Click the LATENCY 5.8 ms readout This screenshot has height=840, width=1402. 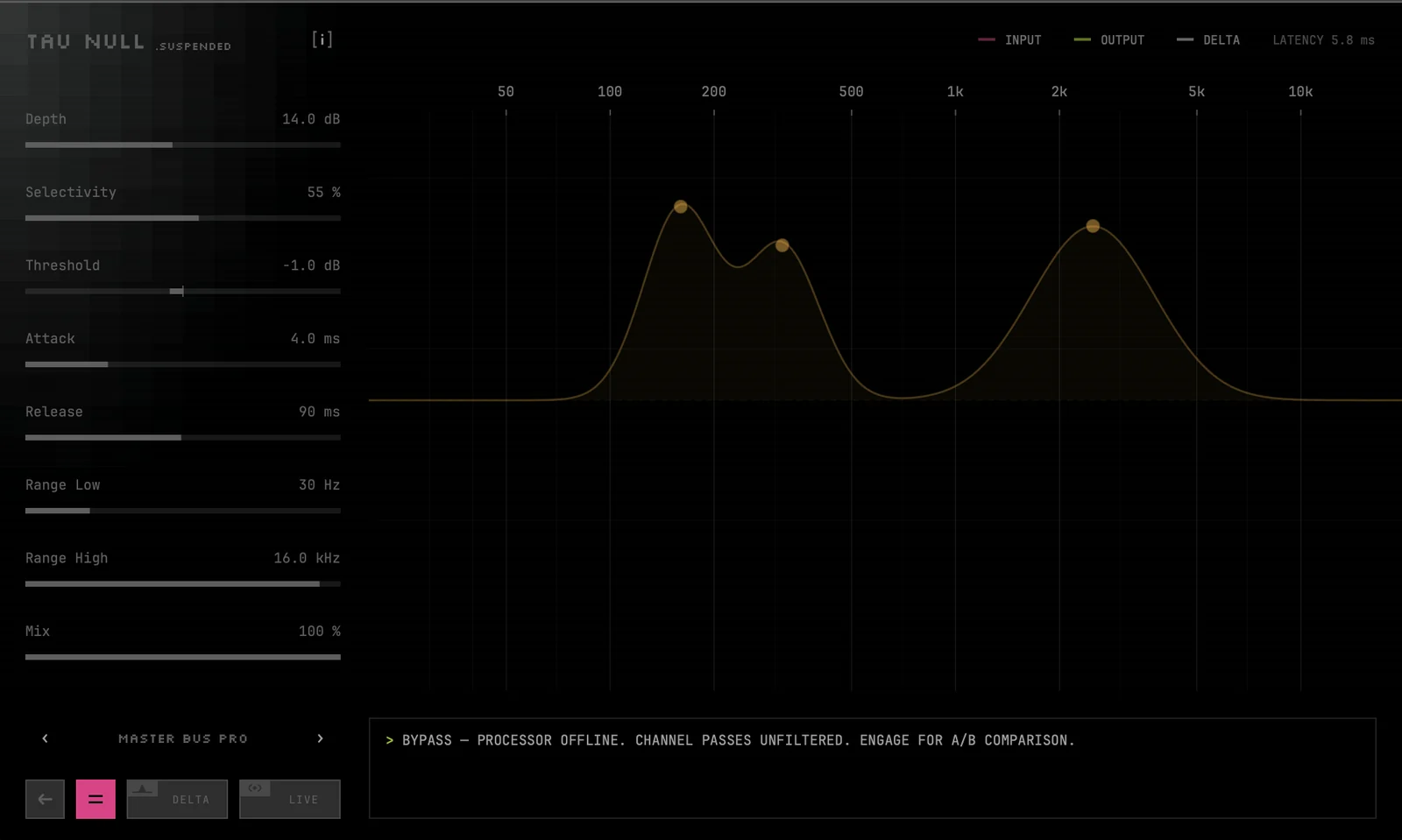1323,40
